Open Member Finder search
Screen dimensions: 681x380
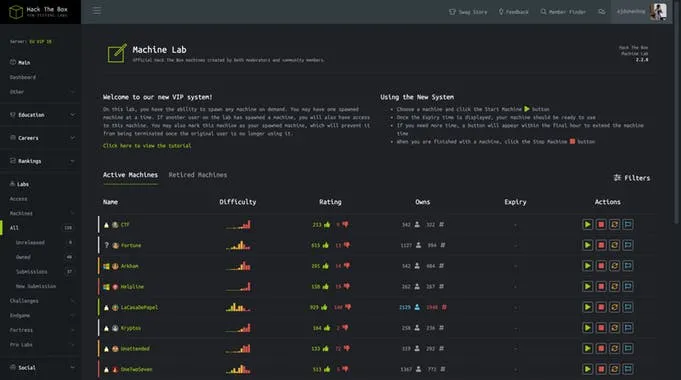(x=563, y=12)
